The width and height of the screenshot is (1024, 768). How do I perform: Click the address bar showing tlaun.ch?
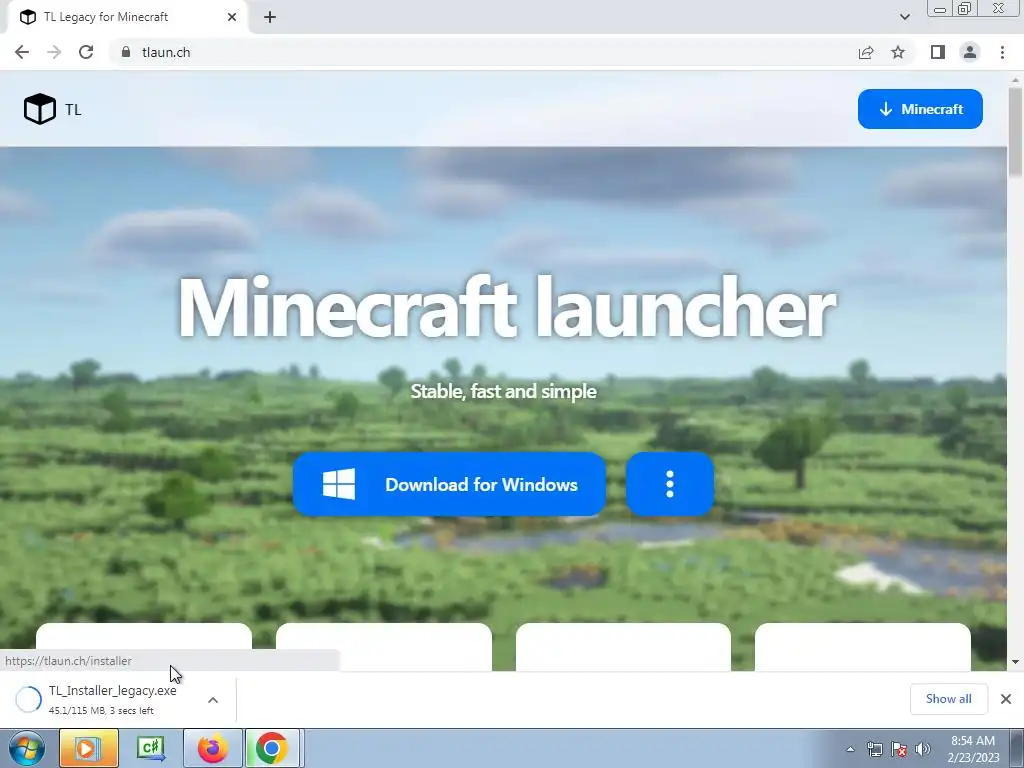tap(483, 52)
